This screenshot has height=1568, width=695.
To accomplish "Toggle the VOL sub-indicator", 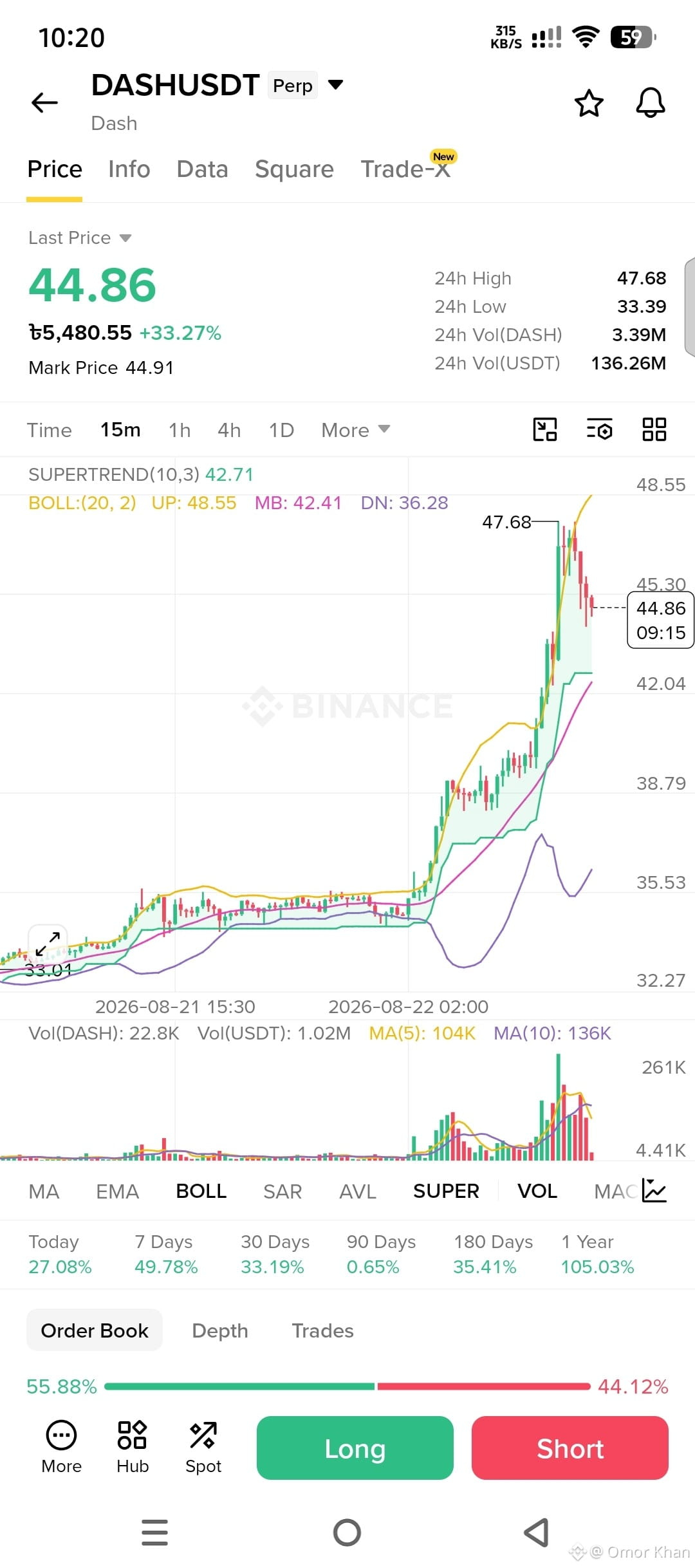I will (537, 1191).
